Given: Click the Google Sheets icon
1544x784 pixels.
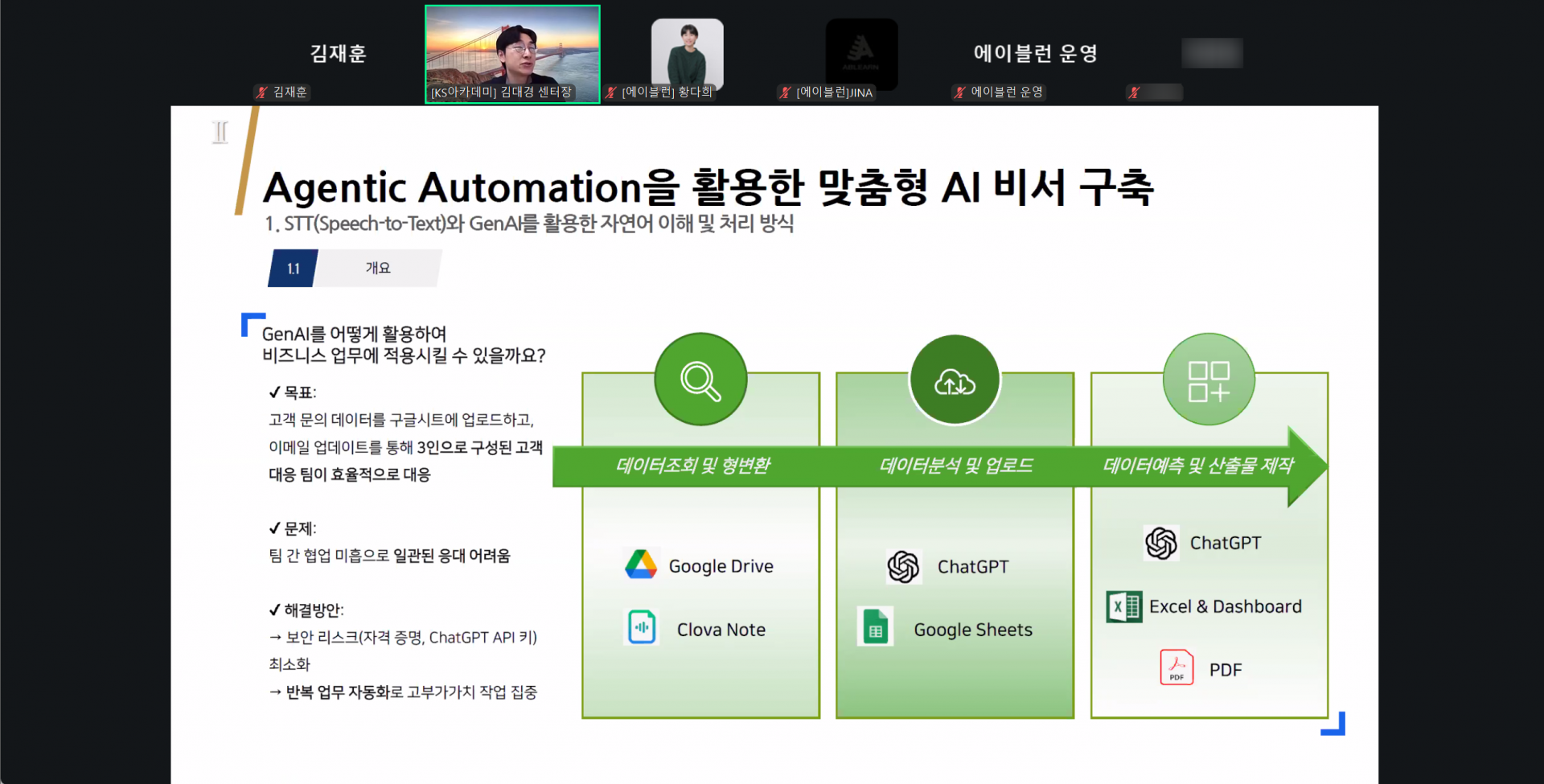Looking at the screenshot, I should coord(875,627).
